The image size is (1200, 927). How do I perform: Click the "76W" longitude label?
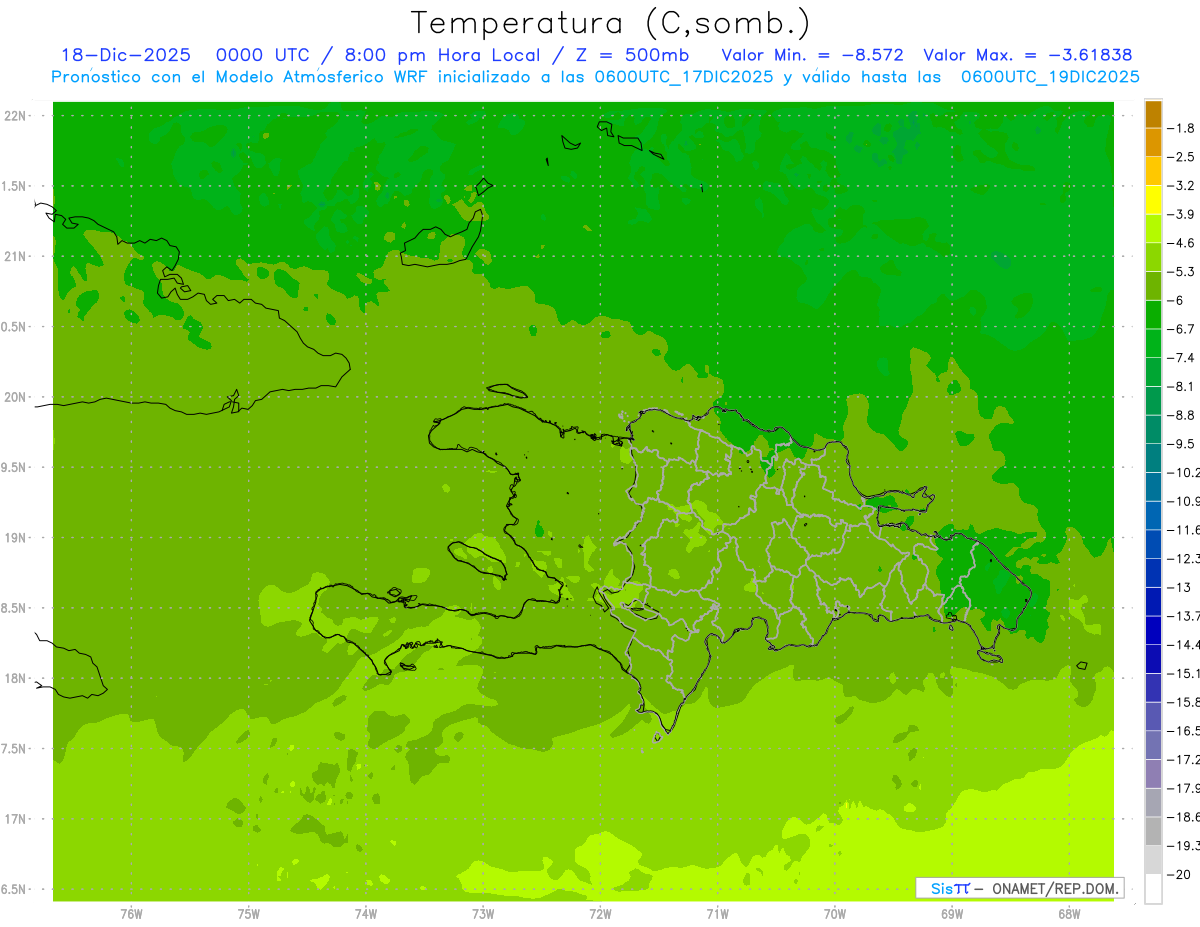coord(131,913)
